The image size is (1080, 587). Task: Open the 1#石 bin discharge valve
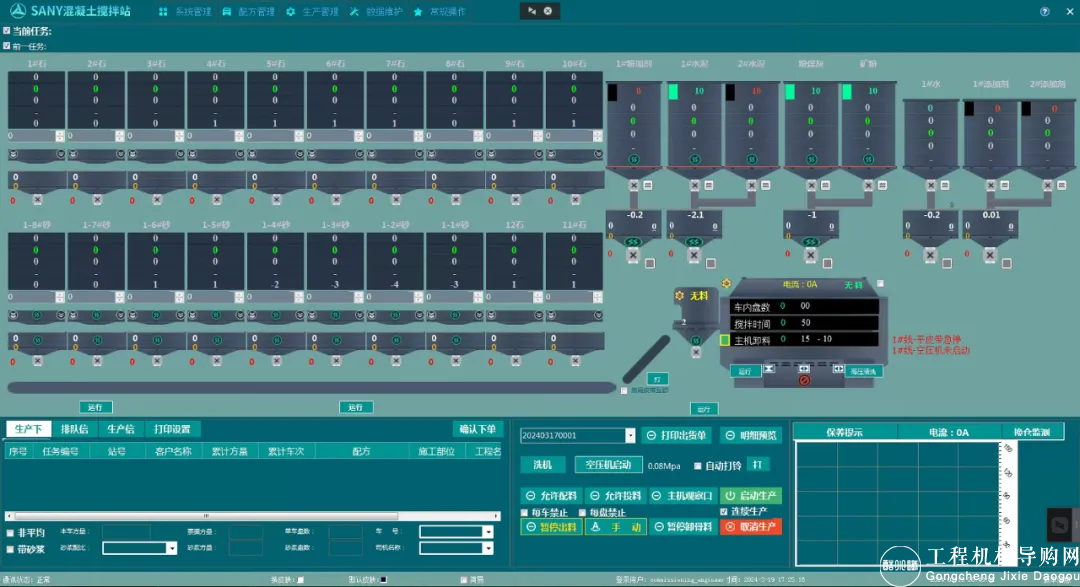[x=37, y=200]
